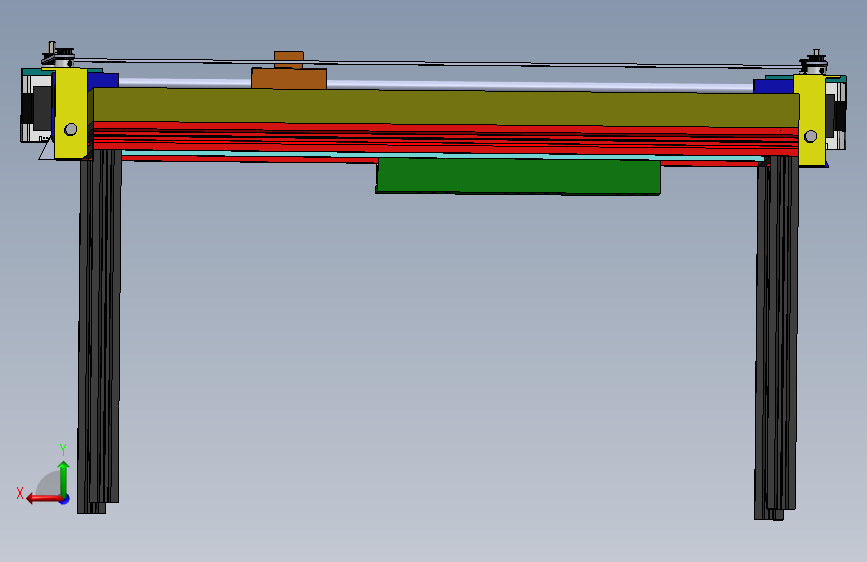This screenshot has height=562, width=867.
Task: Select the blue block beside right bracket
Action: pos(774,86)
